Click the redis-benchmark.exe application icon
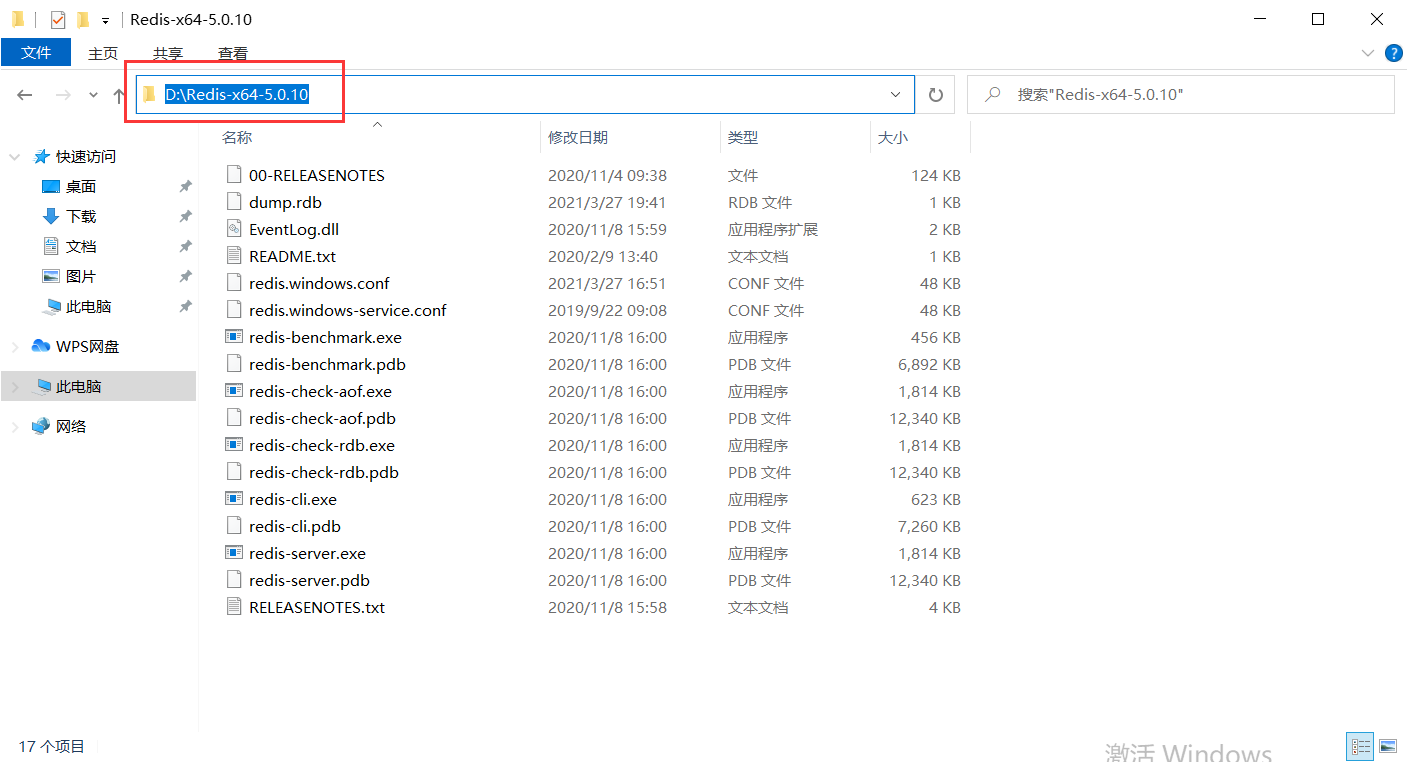The height and width of the screenshot is (762, 1408). [234, 337]
